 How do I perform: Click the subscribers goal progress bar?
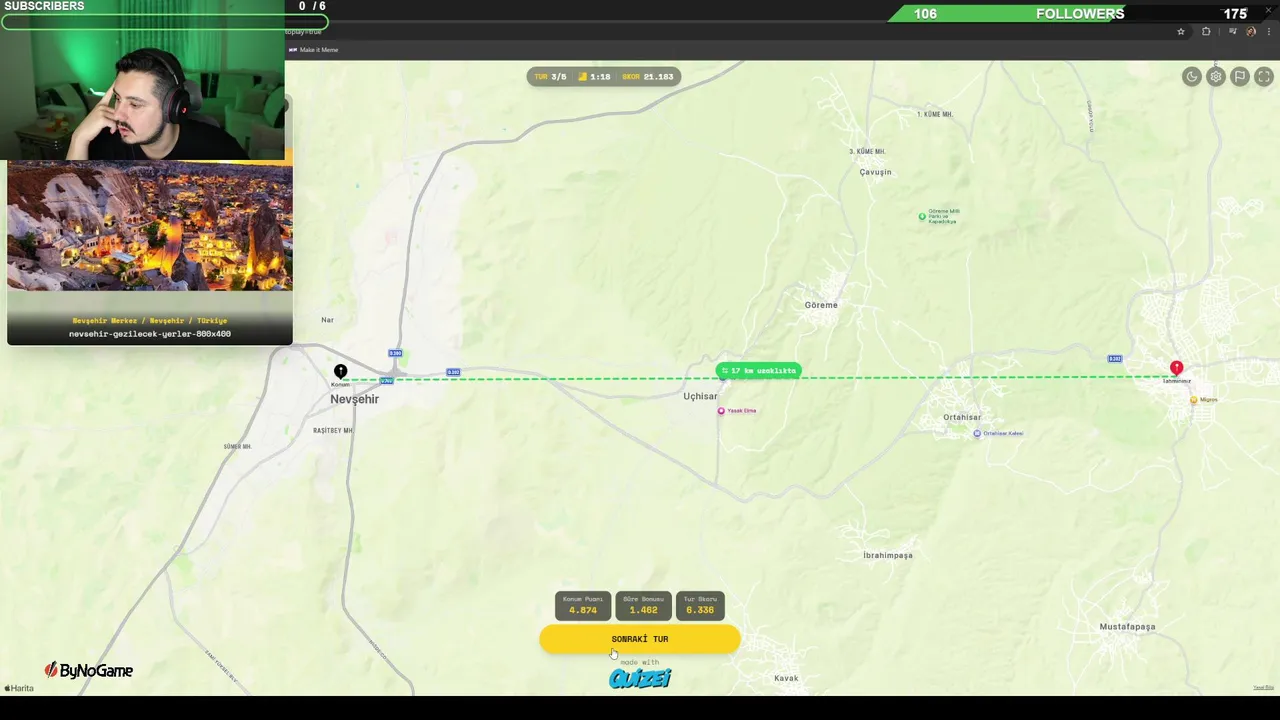164,22
